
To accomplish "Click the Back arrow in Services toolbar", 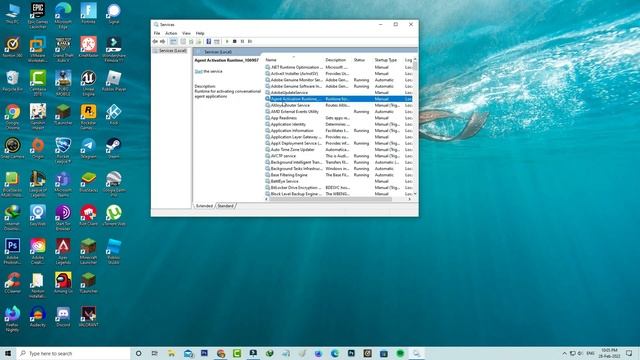I will 155,41.
